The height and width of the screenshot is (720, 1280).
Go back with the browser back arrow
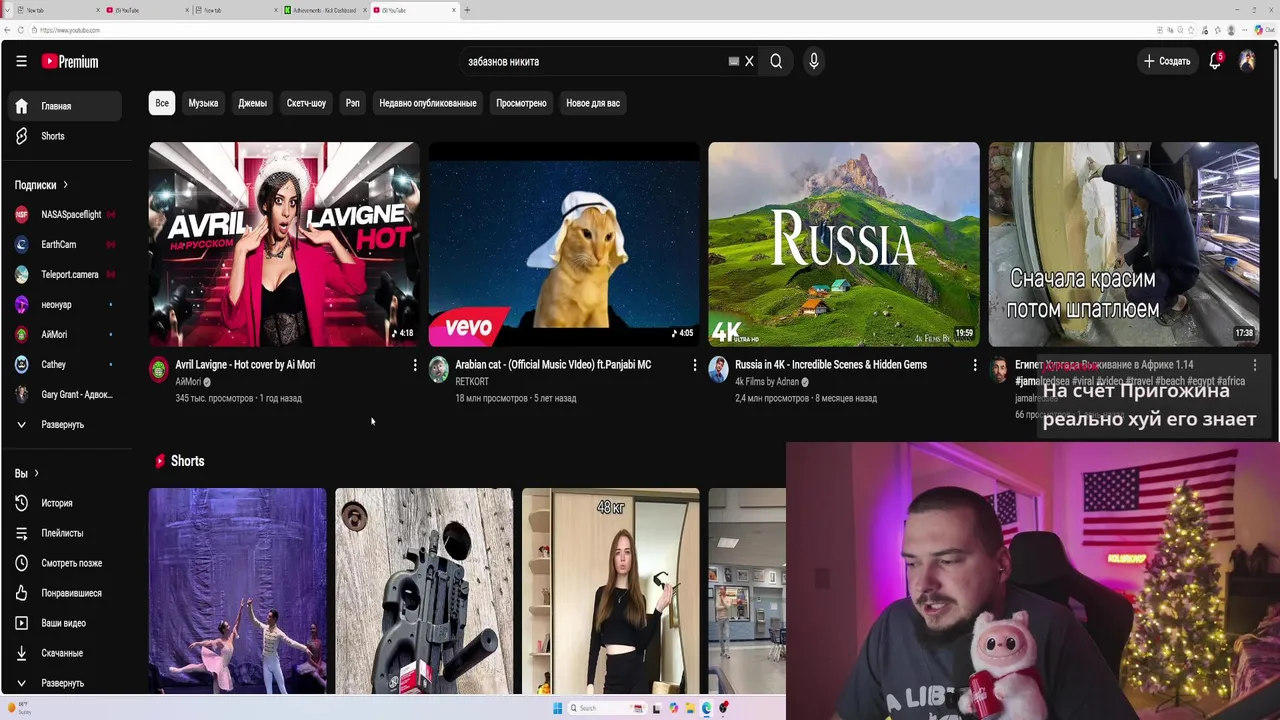point(7,30)
